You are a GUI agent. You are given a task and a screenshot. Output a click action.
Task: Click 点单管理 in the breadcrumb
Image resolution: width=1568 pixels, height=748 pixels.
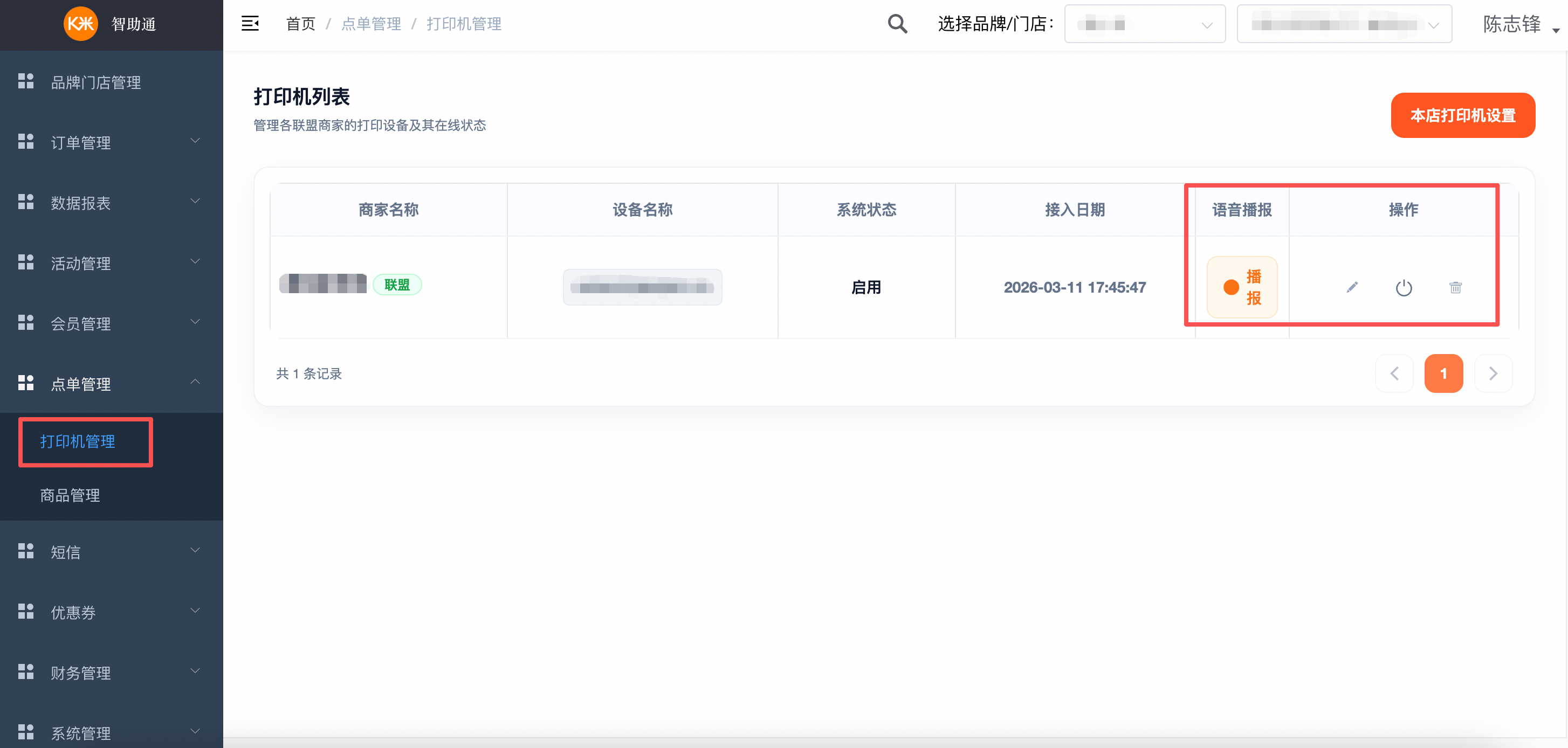pos(372,24)
